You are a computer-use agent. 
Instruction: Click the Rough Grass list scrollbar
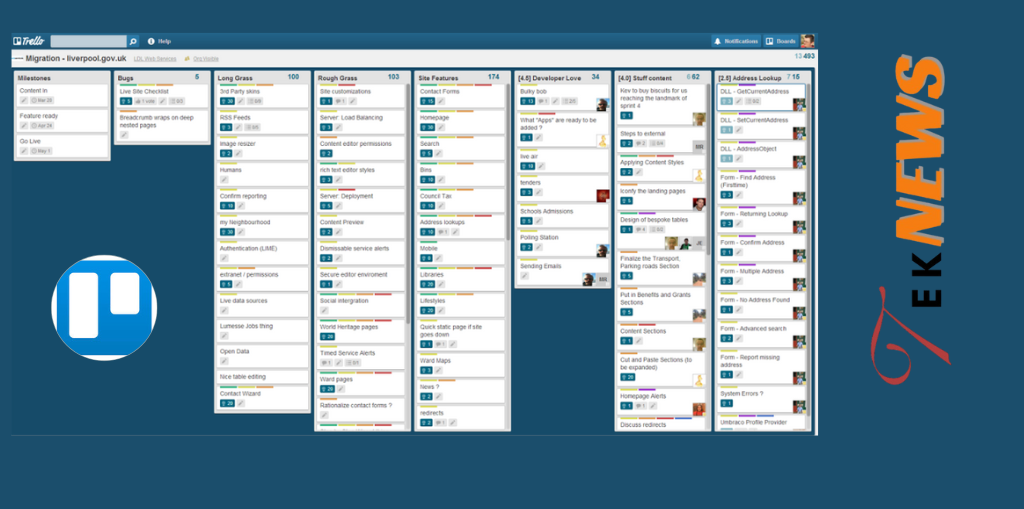tap(408, 203)
